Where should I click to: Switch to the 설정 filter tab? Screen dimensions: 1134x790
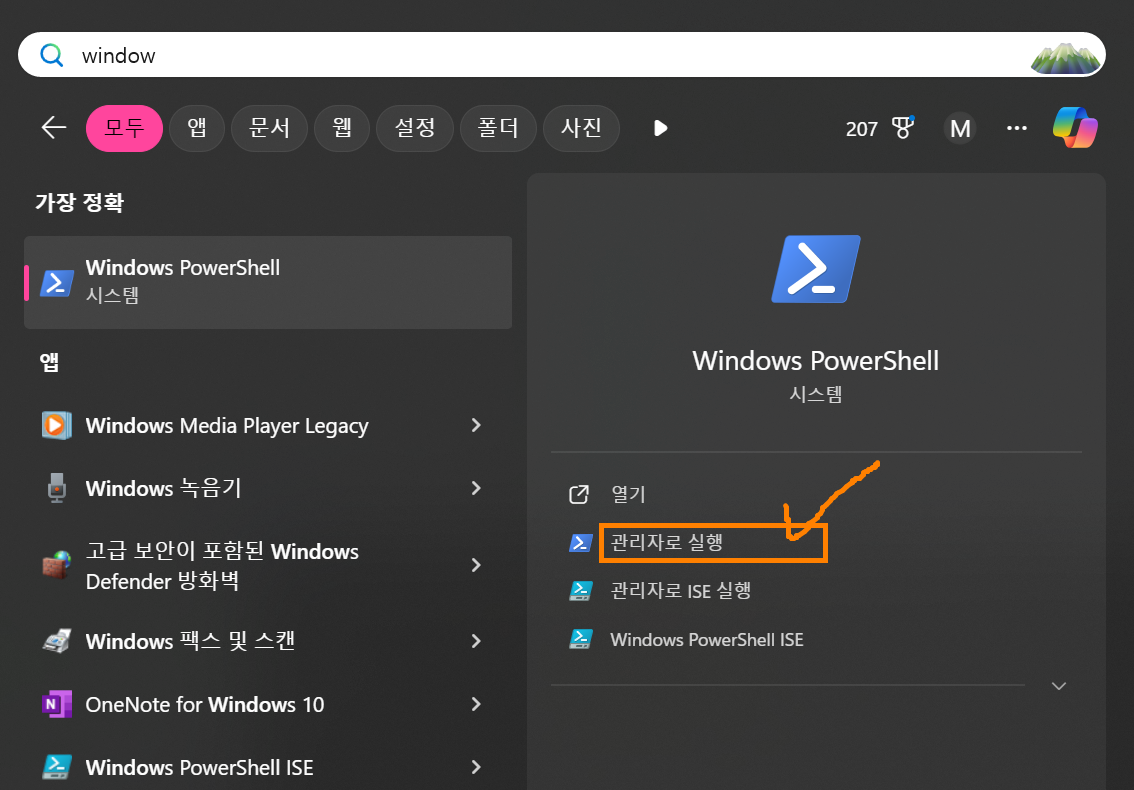[x=414, y=128]
